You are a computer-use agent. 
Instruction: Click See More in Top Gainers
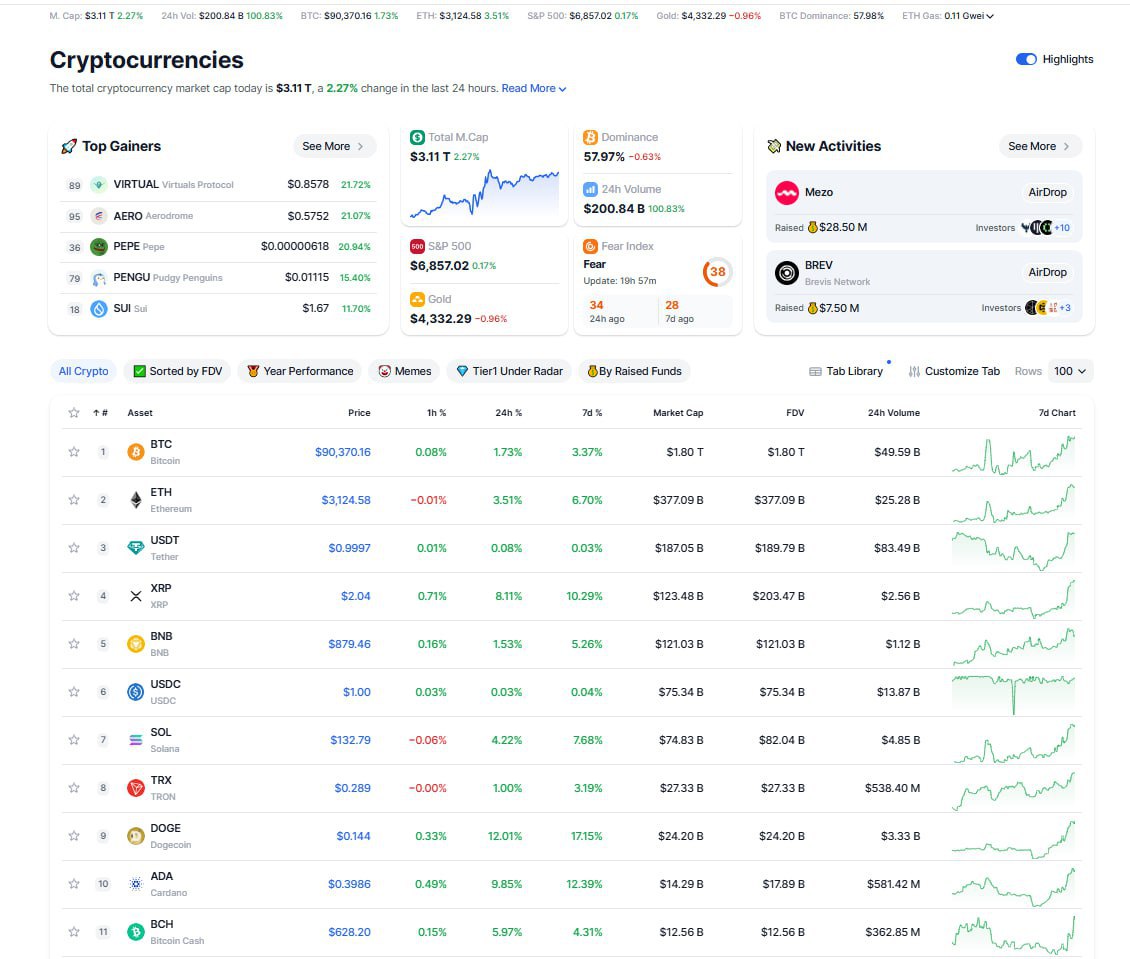[334, 146]
